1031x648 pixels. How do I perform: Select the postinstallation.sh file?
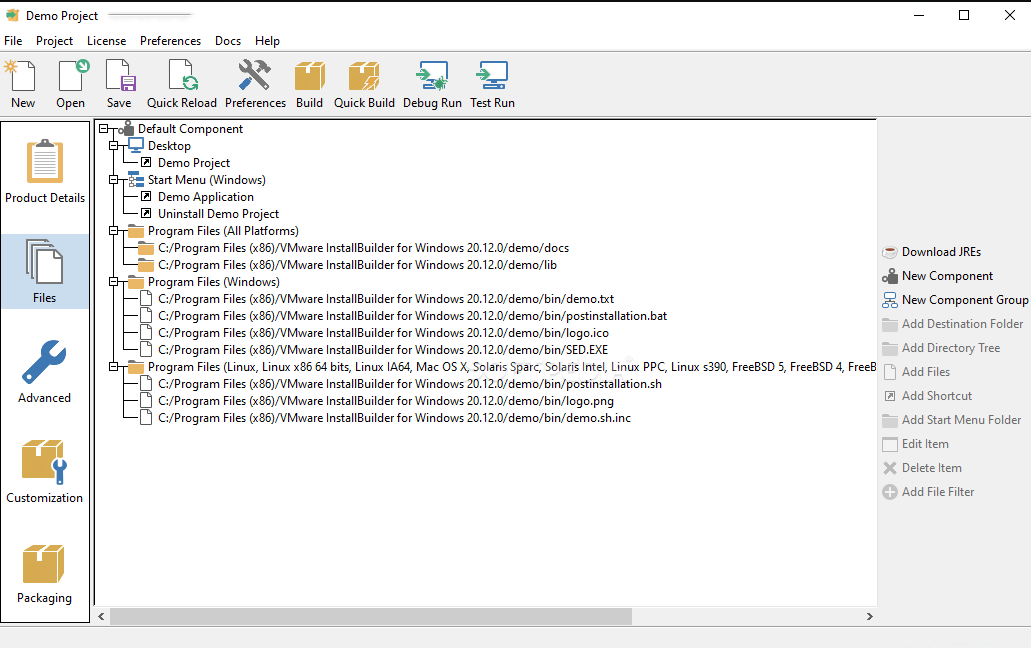pyautogui.click(x=410, y=384)
